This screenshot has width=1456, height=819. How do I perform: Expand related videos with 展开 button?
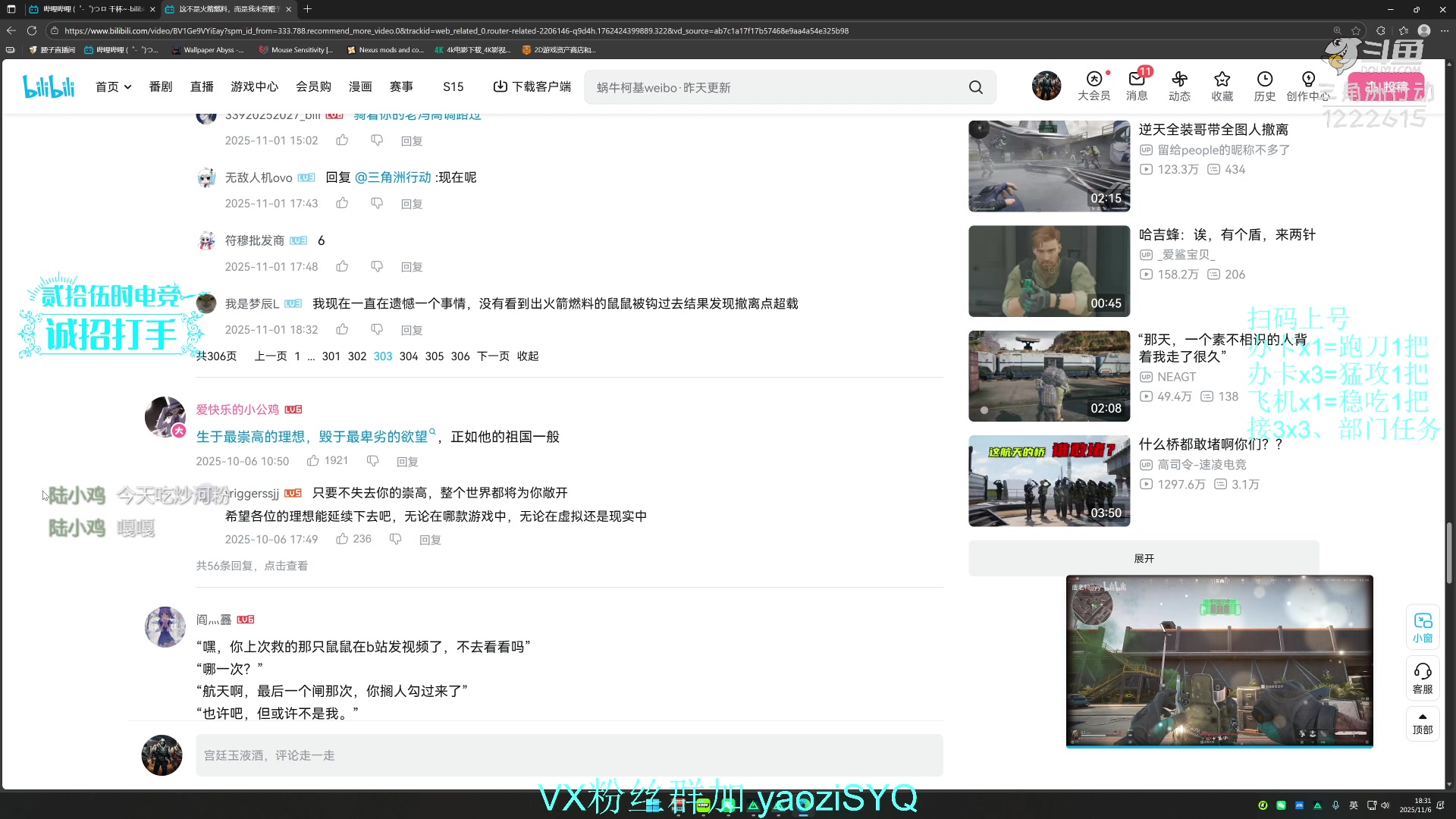(1143, 558)
